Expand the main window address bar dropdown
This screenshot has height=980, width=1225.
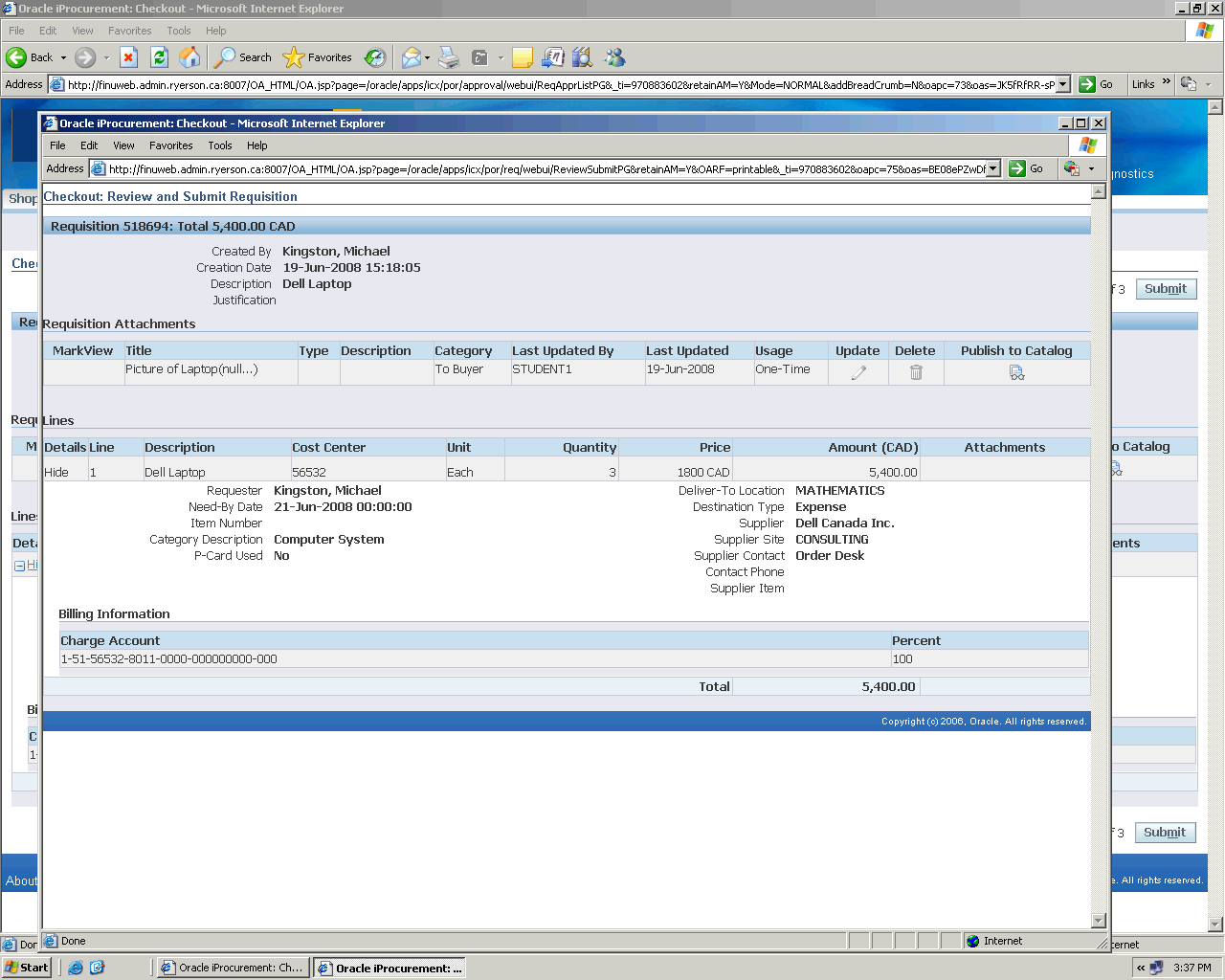click(1062, 84)
